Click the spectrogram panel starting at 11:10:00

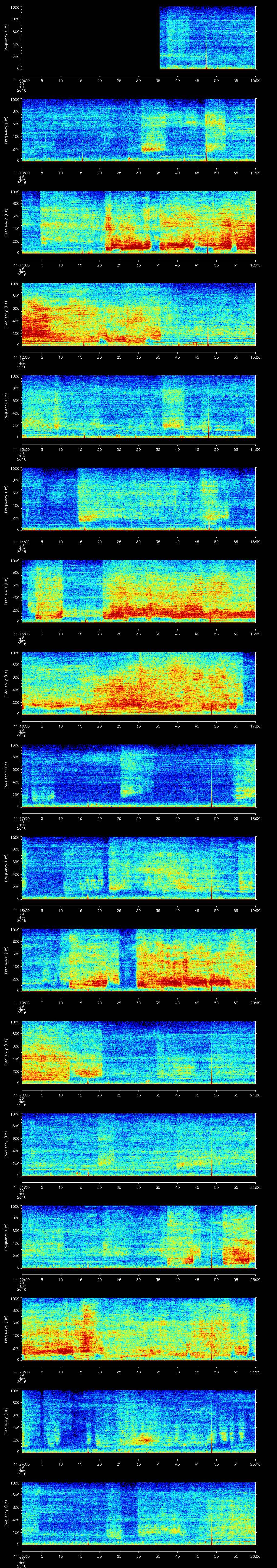pos(139,130)
